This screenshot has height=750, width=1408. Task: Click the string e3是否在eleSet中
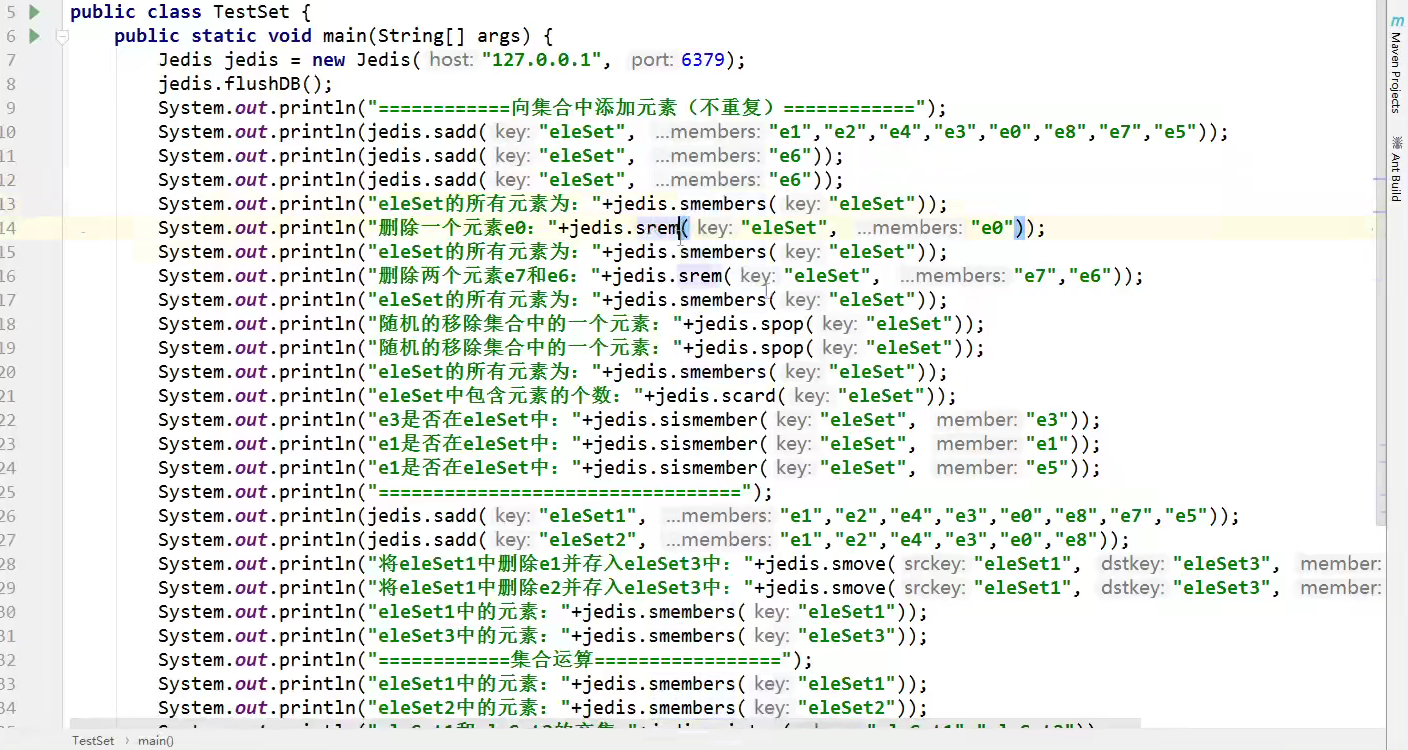click(x=473, y=420)
